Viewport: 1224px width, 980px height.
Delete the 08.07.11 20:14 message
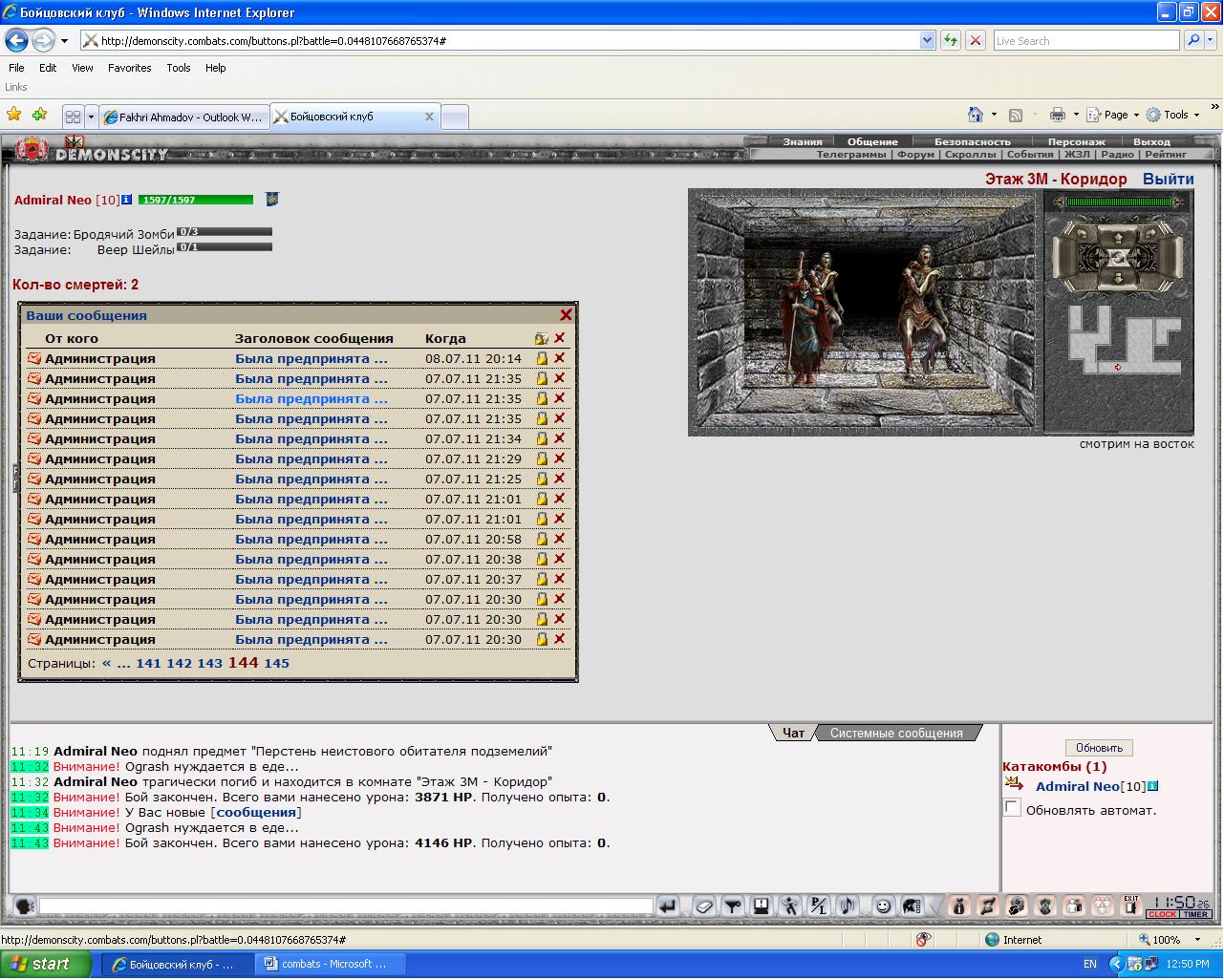coord(559,358)
